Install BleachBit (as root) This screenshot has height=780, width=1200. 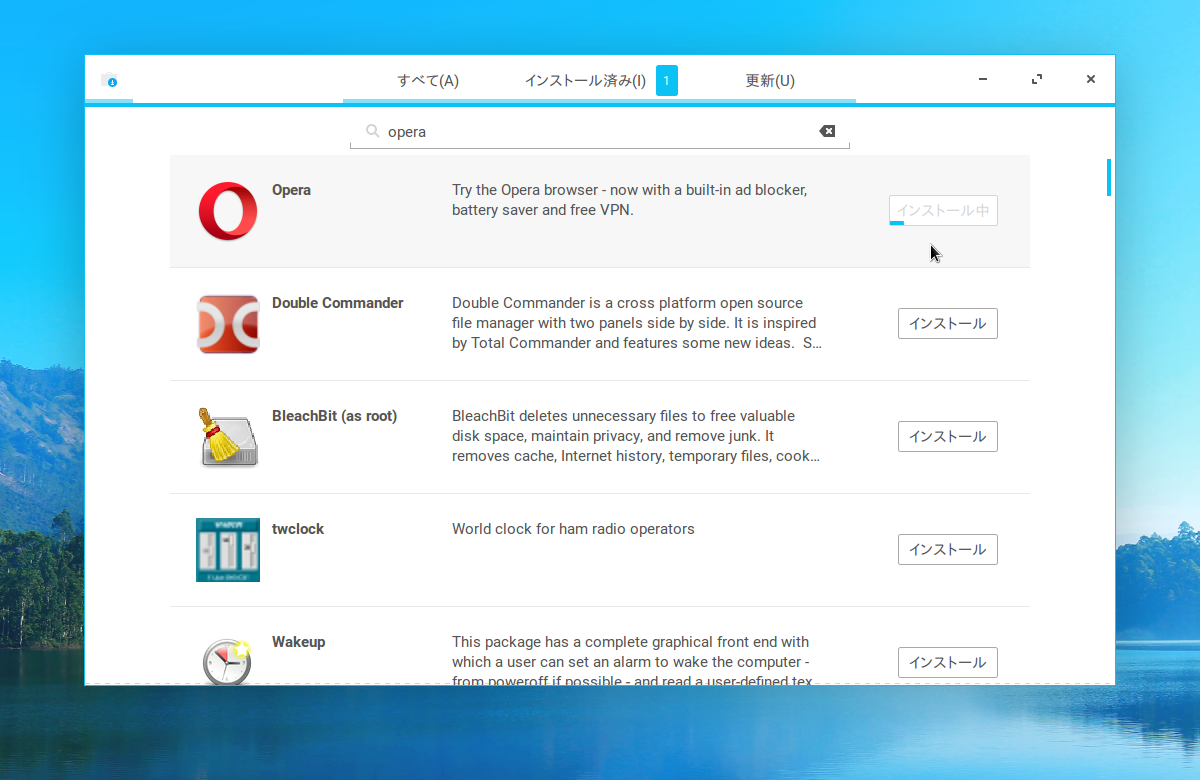point(948,437)
